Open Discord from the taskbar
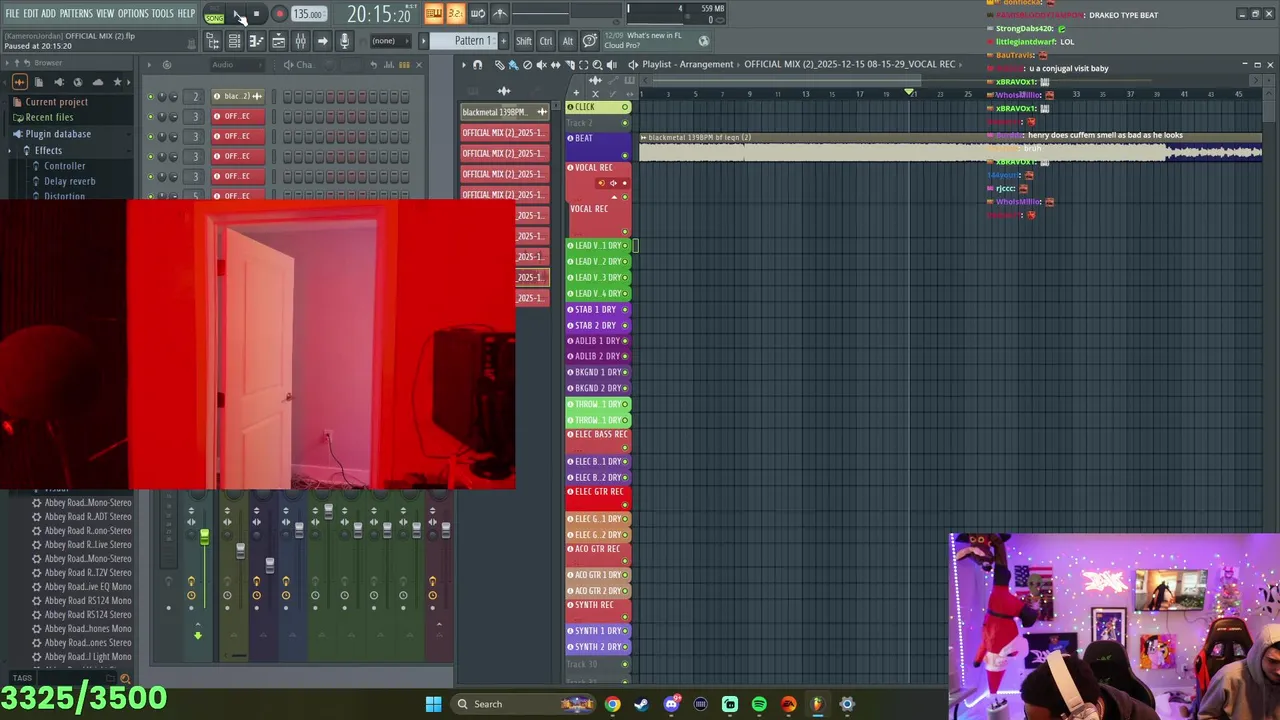This screenshot has width=1280, height=720. pyautogui.click(x=671, y=704)
